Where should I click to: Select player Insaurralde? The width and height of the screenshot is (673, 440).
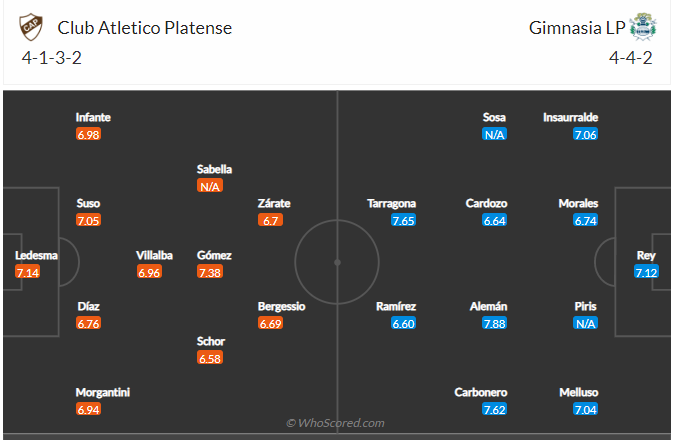coord(571,117)
